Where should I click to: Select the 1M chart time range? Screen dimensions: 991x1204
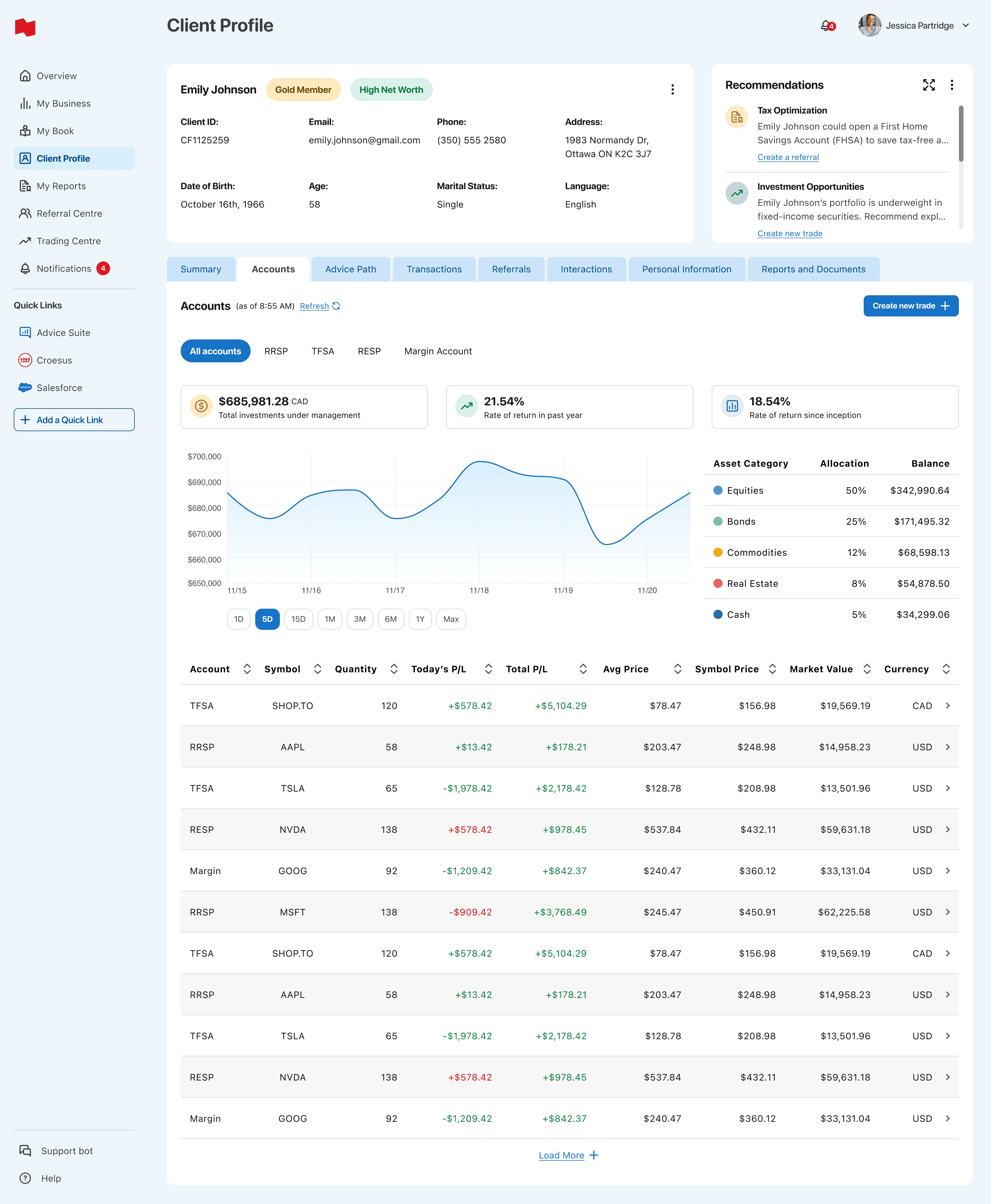(x=329, y=619)
